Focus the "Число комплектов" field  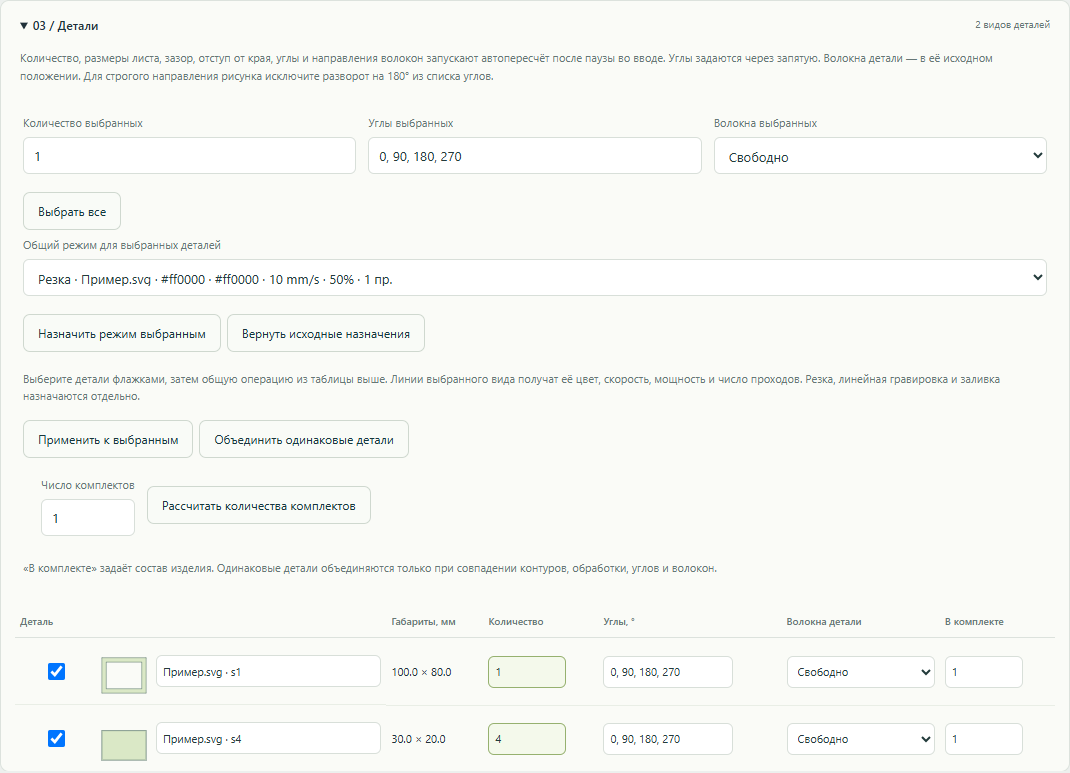[87, 518]
